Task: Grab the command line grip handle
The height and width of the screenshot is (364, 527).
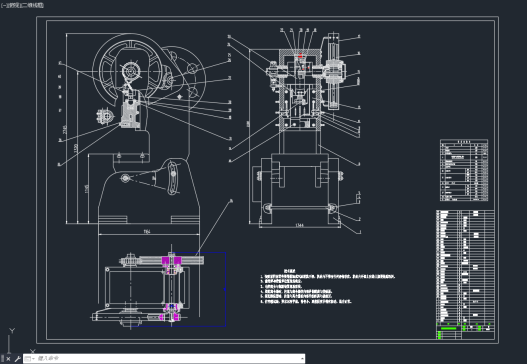Action: point(2,359)
